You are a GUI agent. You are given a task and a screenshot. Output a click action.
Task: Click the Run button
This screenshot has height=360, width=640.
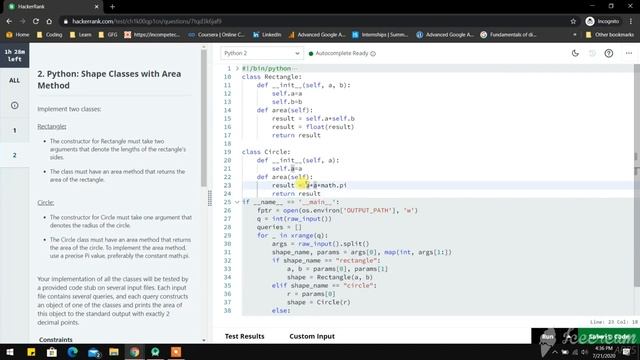[x=547, y=336]
